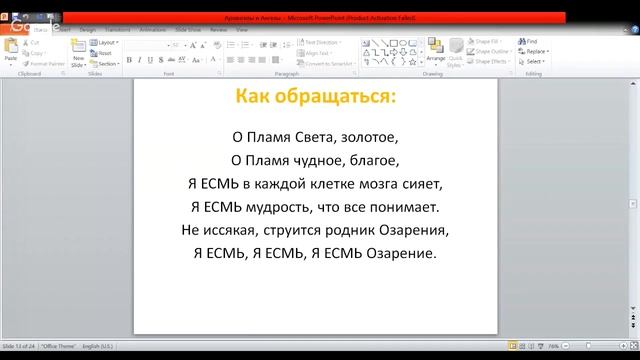The width and height of the screenshot is (640, 360).
Task: Click the Find button
Action: pyautogui.click(x=528, y=41)
